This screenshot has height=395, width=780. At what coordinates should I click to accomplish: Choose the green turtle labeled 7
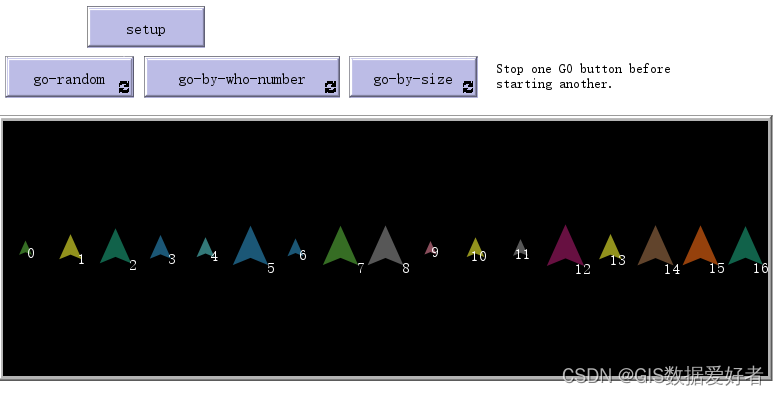(340, 245)
